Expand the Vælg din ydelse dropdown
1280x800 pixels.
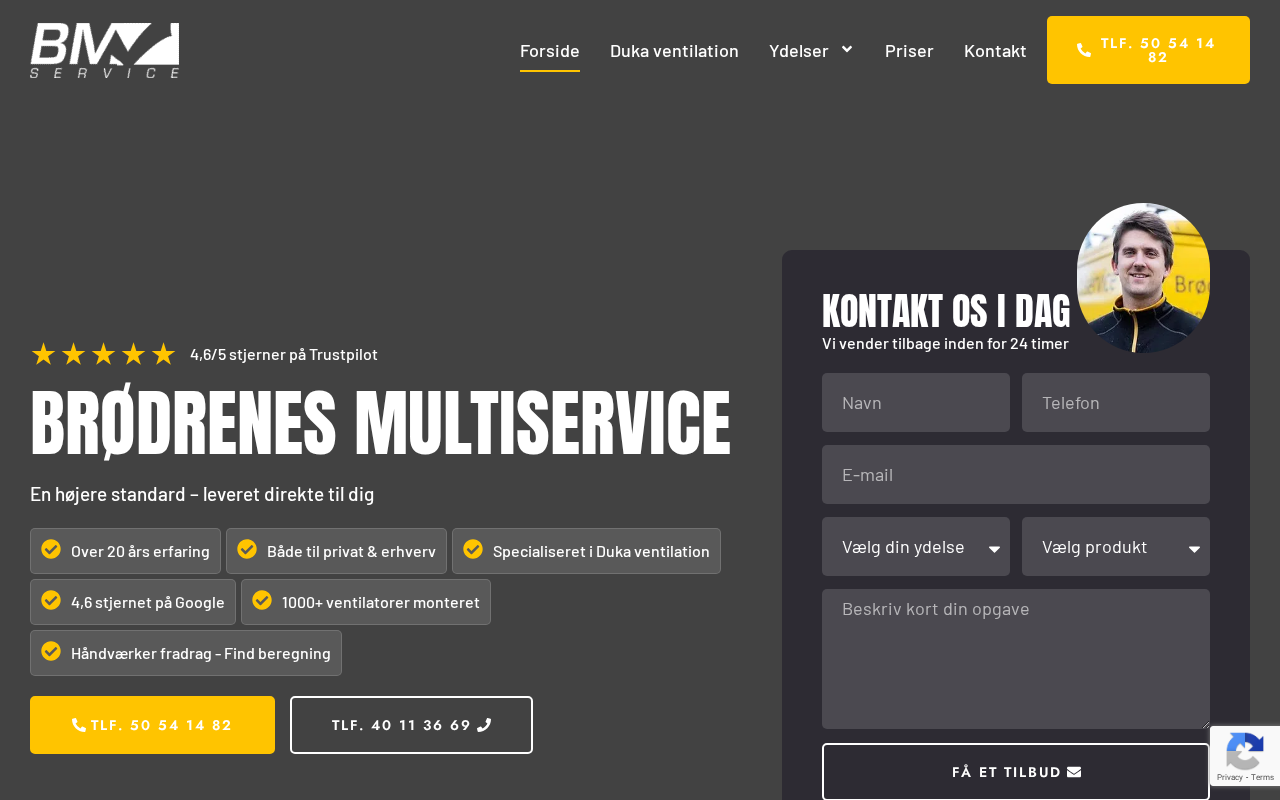916,547
